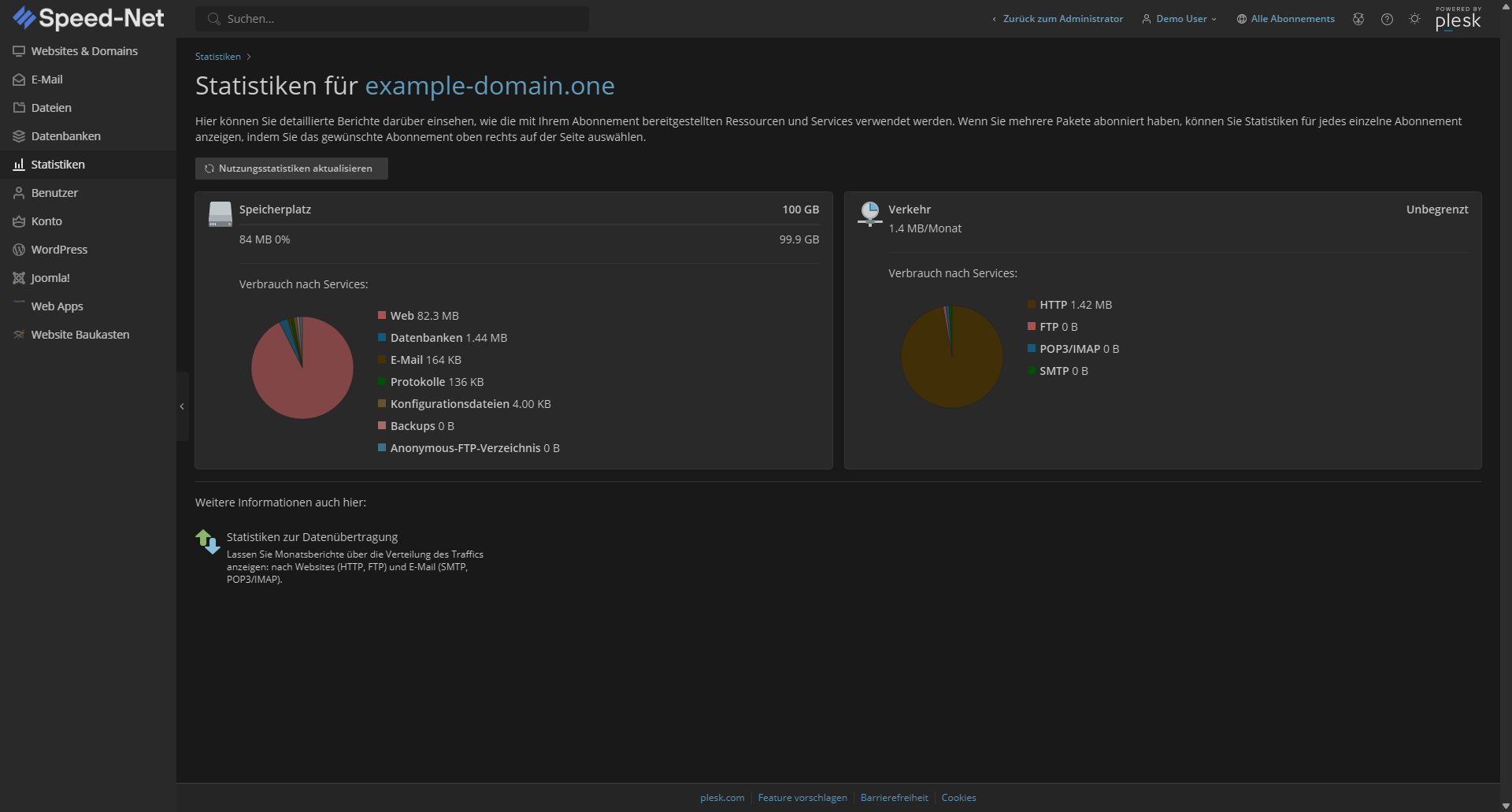Click the HTTP legend color swatch
The height and width of the screenshot is (812, 1512).
coord(1032,304)
